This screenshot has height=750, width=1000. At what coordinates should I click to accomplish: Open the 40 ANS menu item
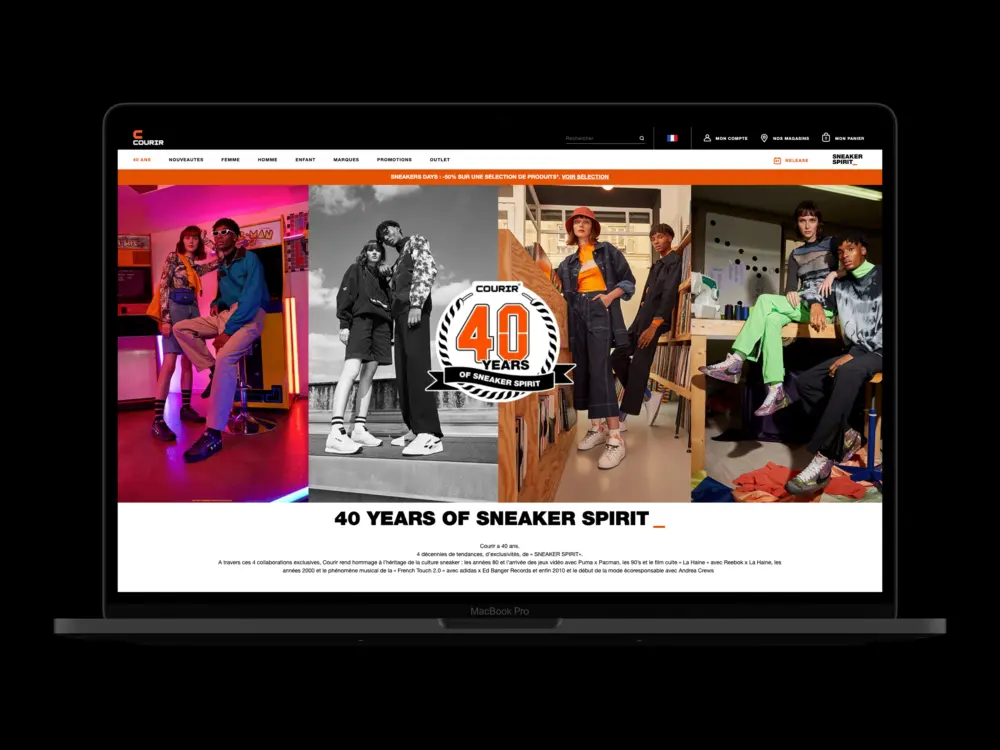coord(142,160)
